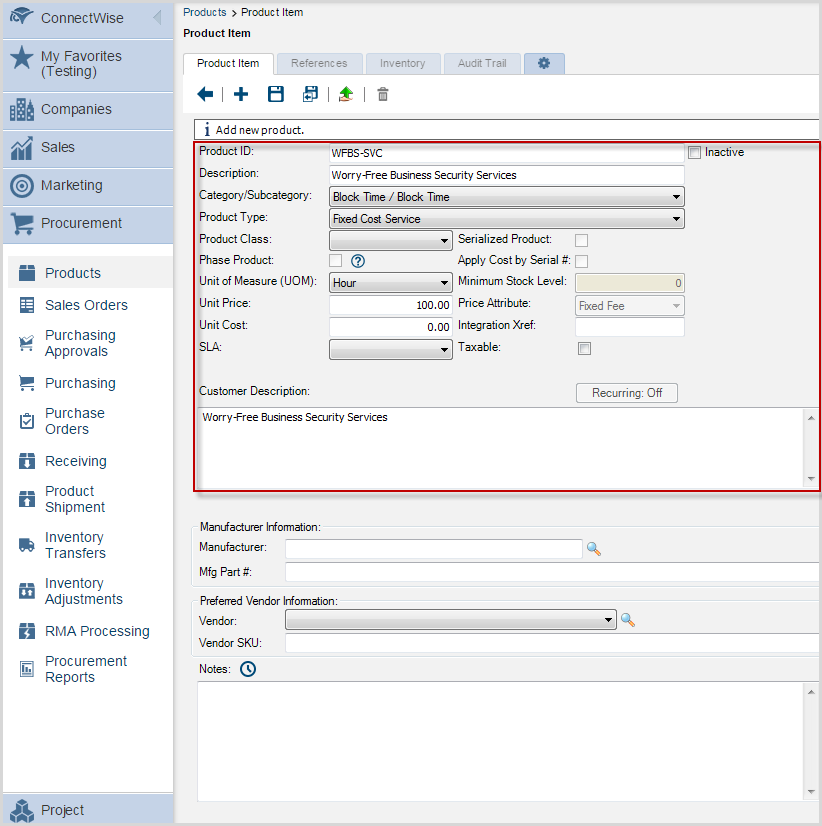Click the Save and Close toolbar icon
Image resolution: width=822 pixels, height=826 pixels.
310,94
